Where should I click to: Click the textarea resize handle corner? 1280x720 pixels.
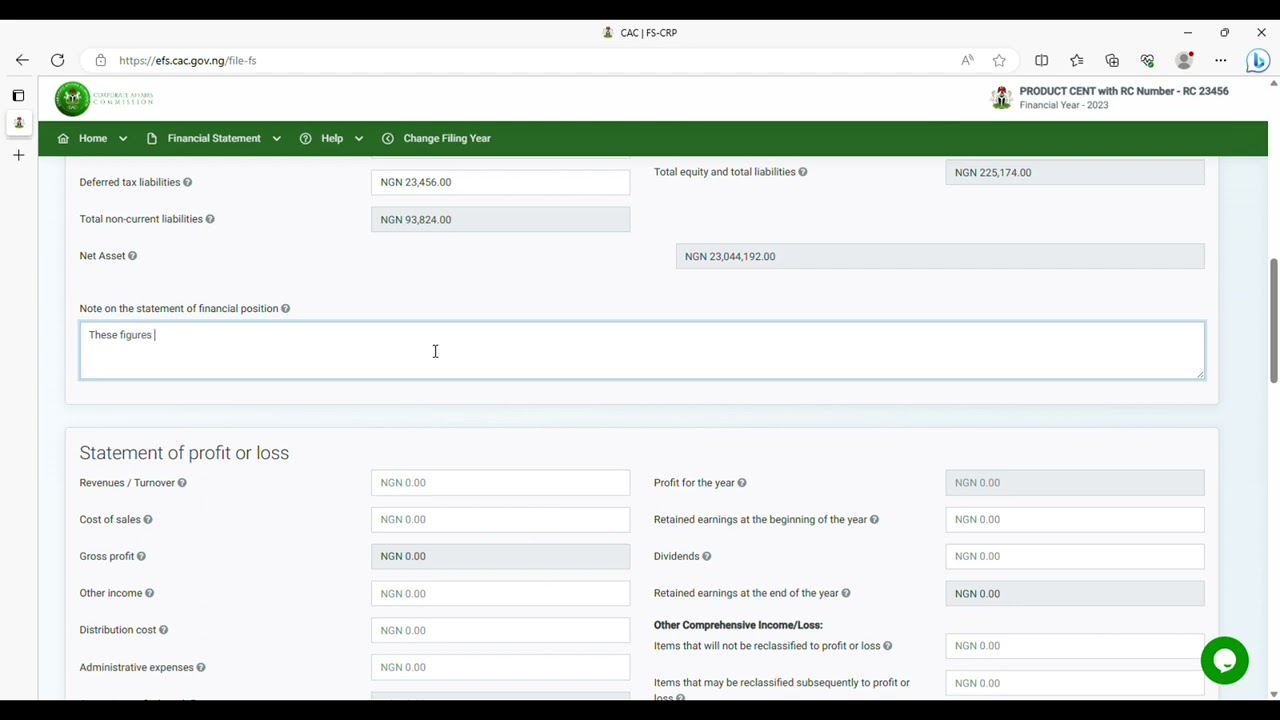[x=1200, y=374]
